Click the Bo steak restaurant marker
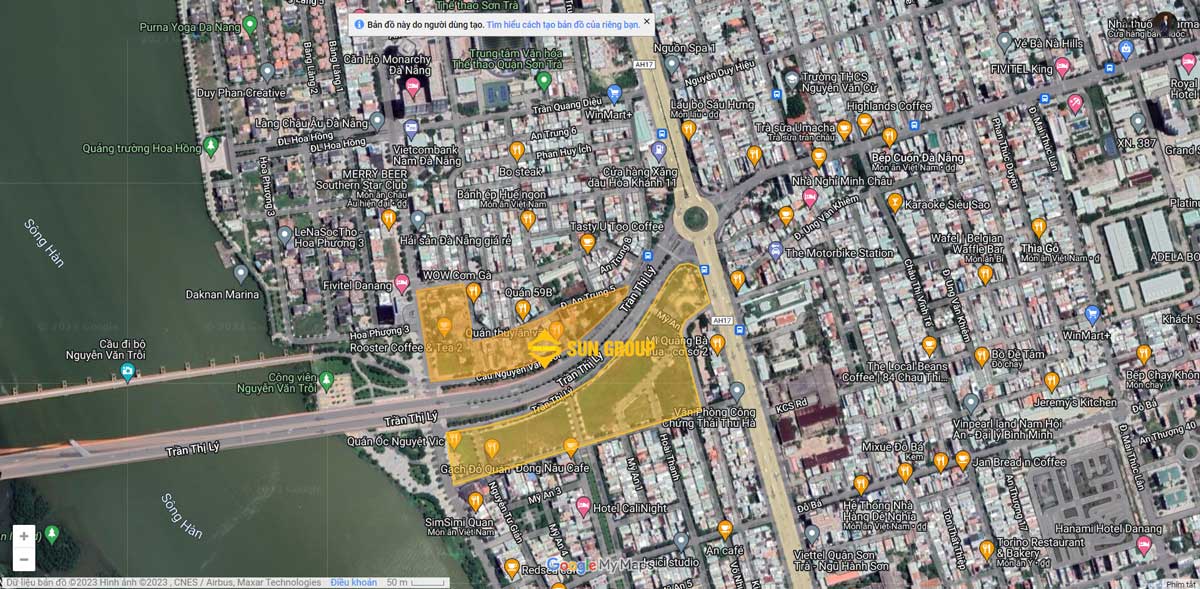 [517, 151]
